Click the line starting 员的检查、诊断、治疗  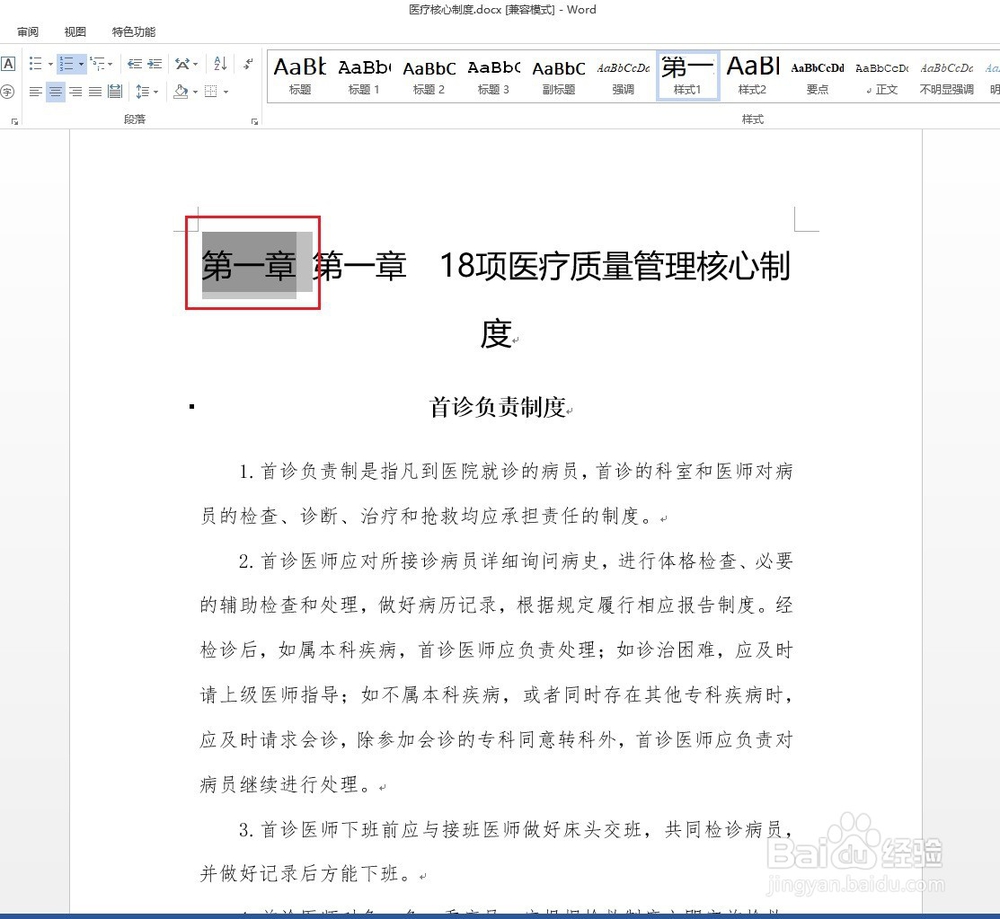point(427,516)
